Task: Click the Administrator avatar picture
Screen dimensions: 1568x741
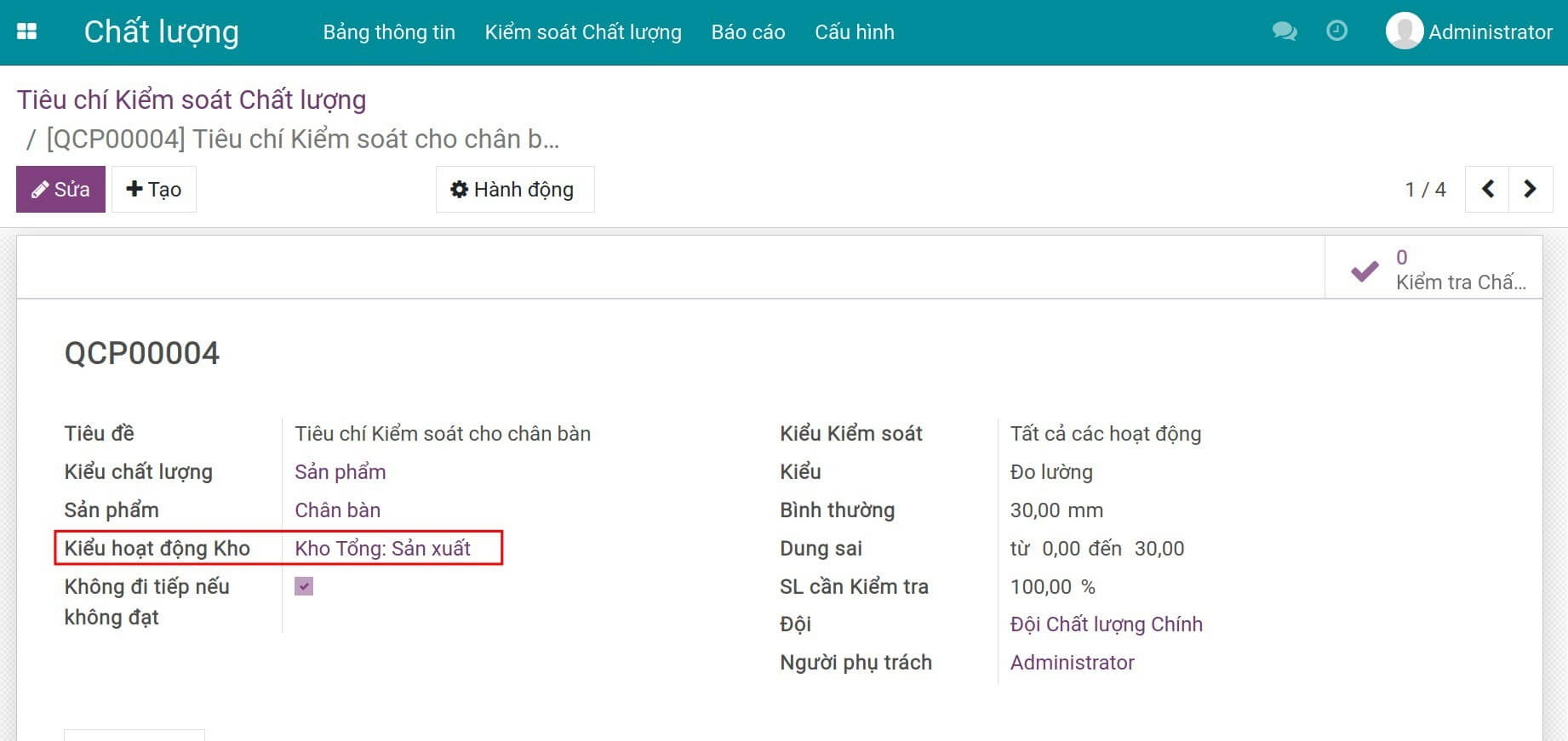Action: [1404, 31]
